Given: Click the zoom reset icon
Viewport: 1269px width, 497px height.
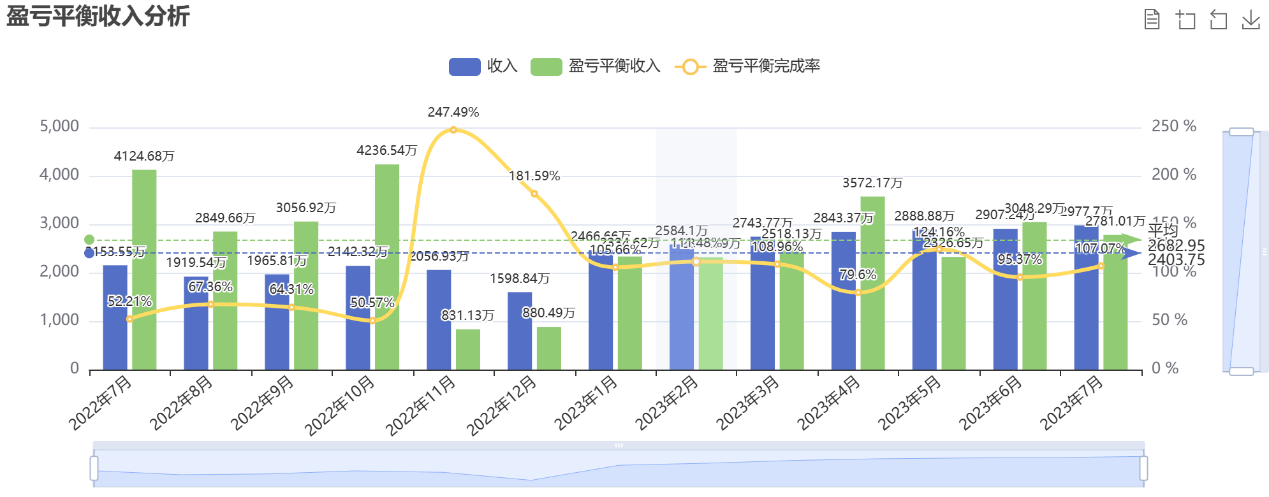Looking at the screenshot, I should tap(1218, 20).
